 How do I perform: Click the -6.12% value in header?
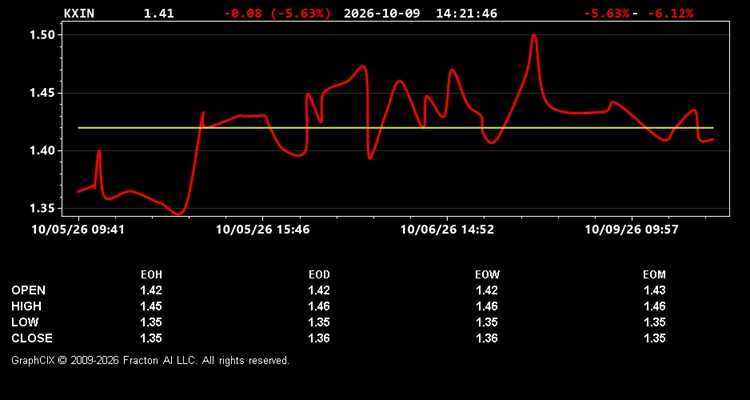(670, 13)
